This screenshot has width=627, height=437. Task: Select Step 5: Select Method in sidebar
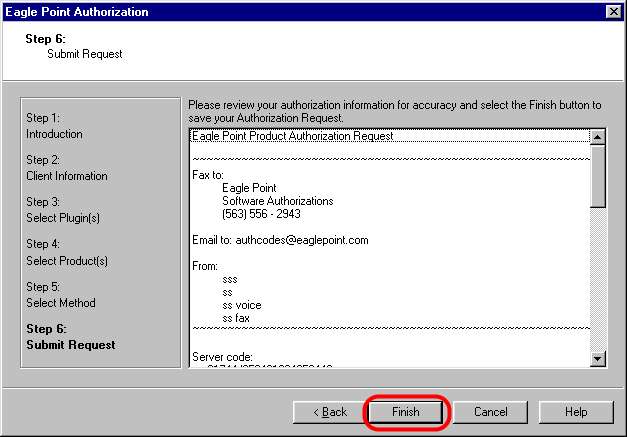(x=61, y=295)
